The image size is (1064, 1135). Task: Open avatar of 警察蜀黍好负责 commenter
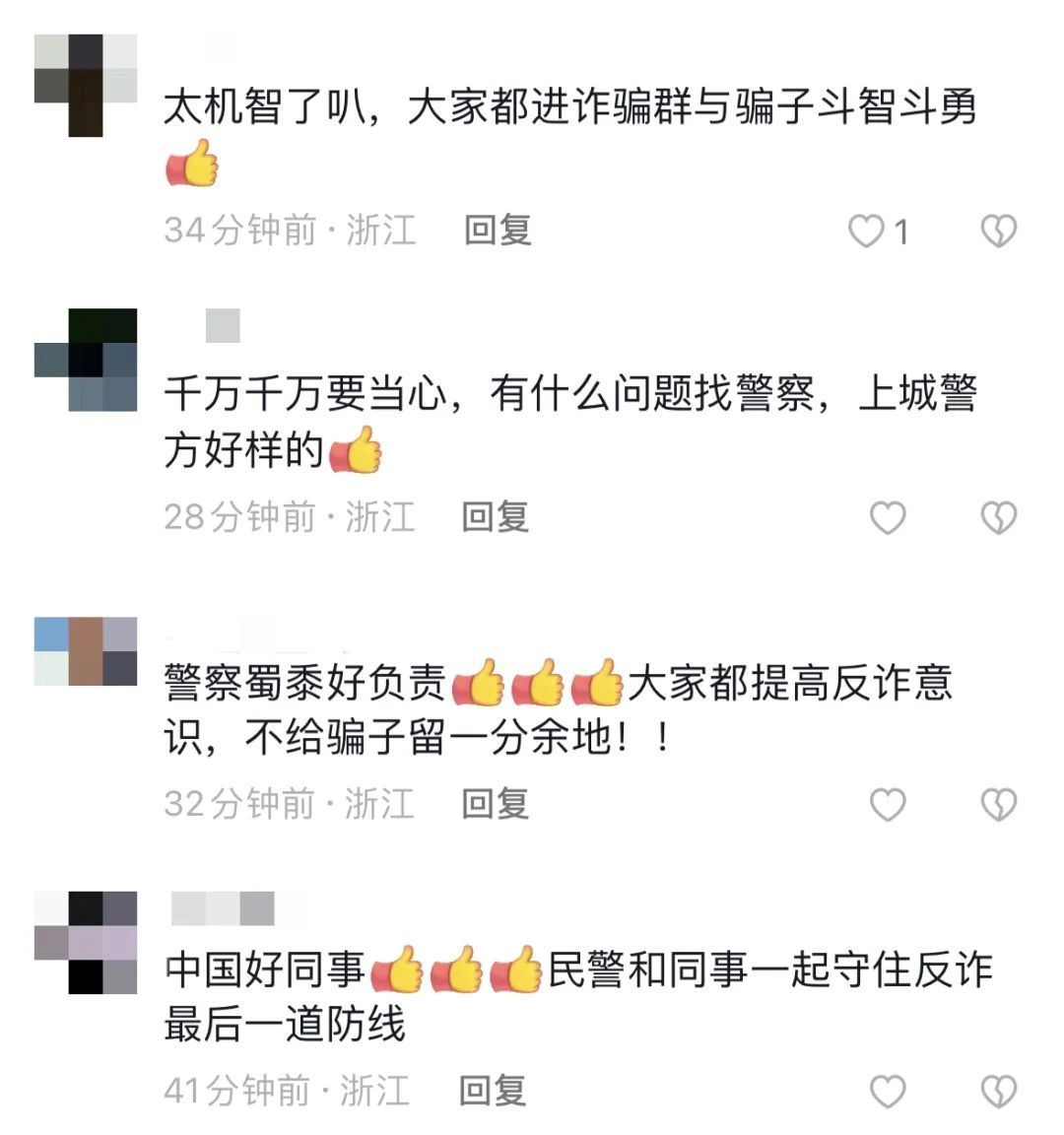pyautogui.click(x=86, y=650)
